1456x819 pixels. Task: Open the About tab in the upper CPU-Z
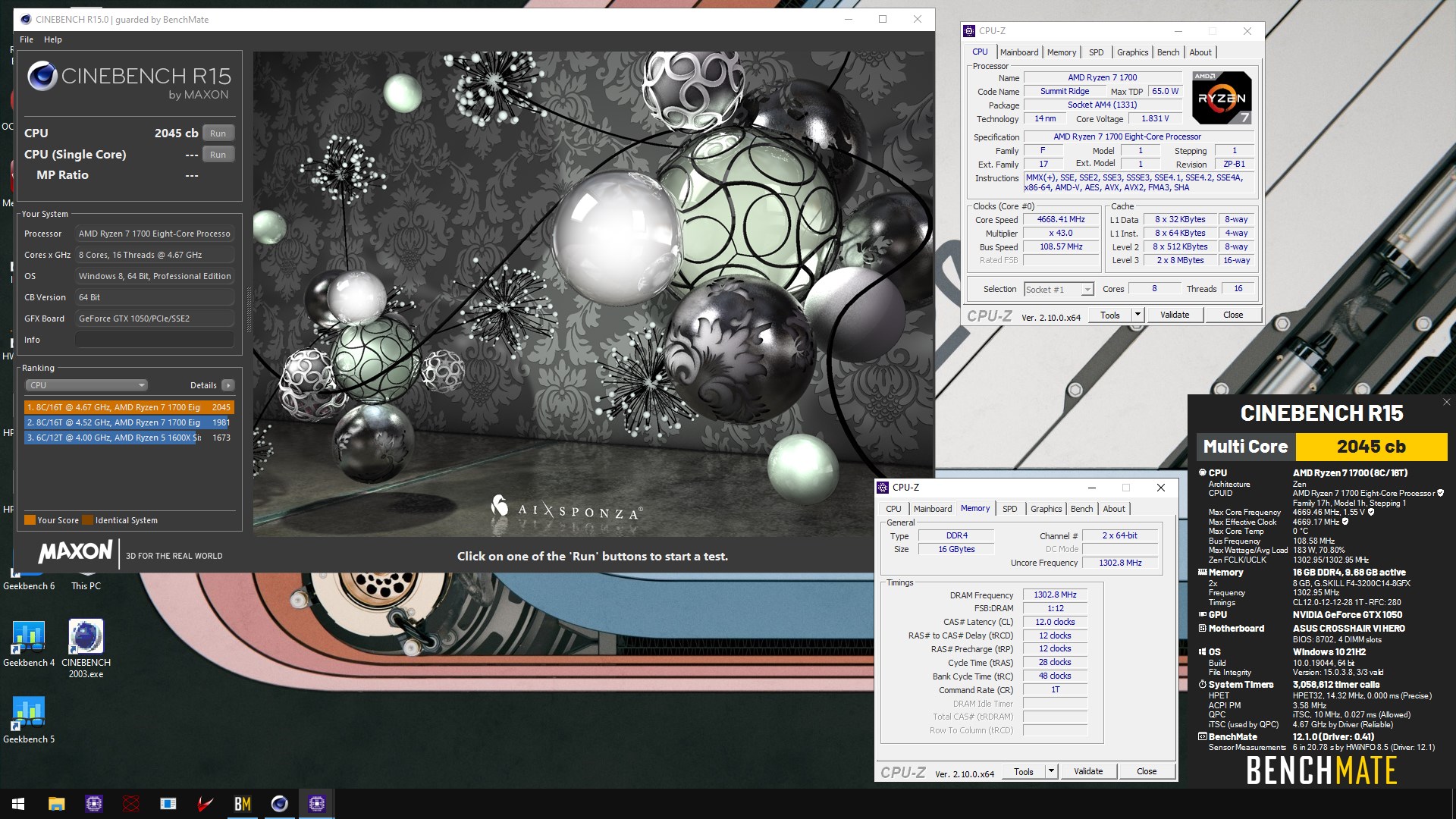pyautogui.click(x=1200, y=52)
